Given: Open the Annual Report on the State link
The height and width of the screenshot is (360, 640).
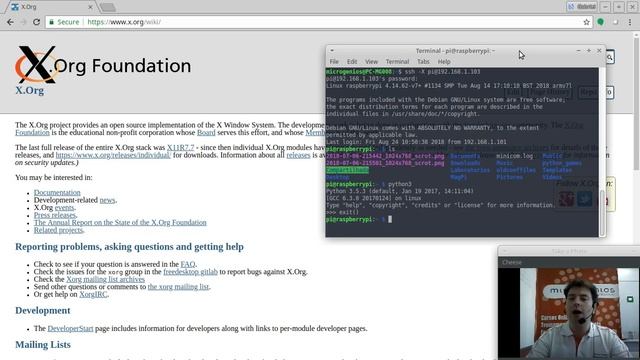Looking at the screenshot, I should click(120, 222).
